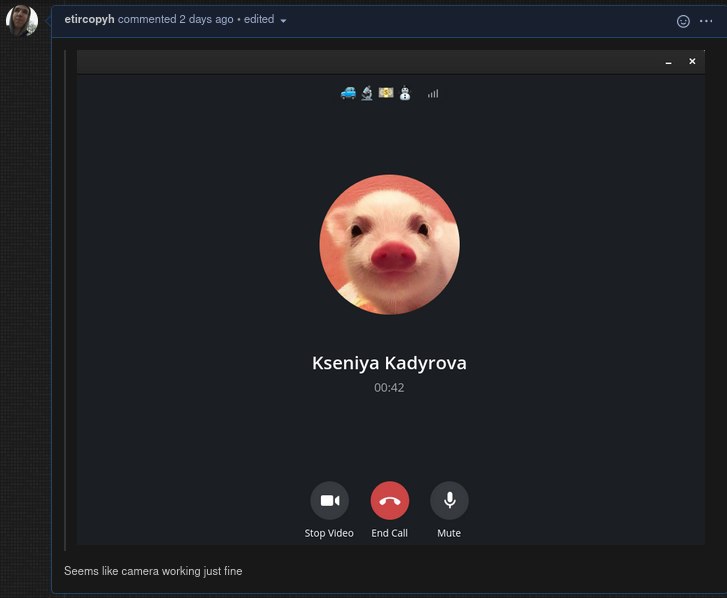Select 'Seems like camera working just fine' text
The image size is (727, 598).
click(x=153, y=571)
